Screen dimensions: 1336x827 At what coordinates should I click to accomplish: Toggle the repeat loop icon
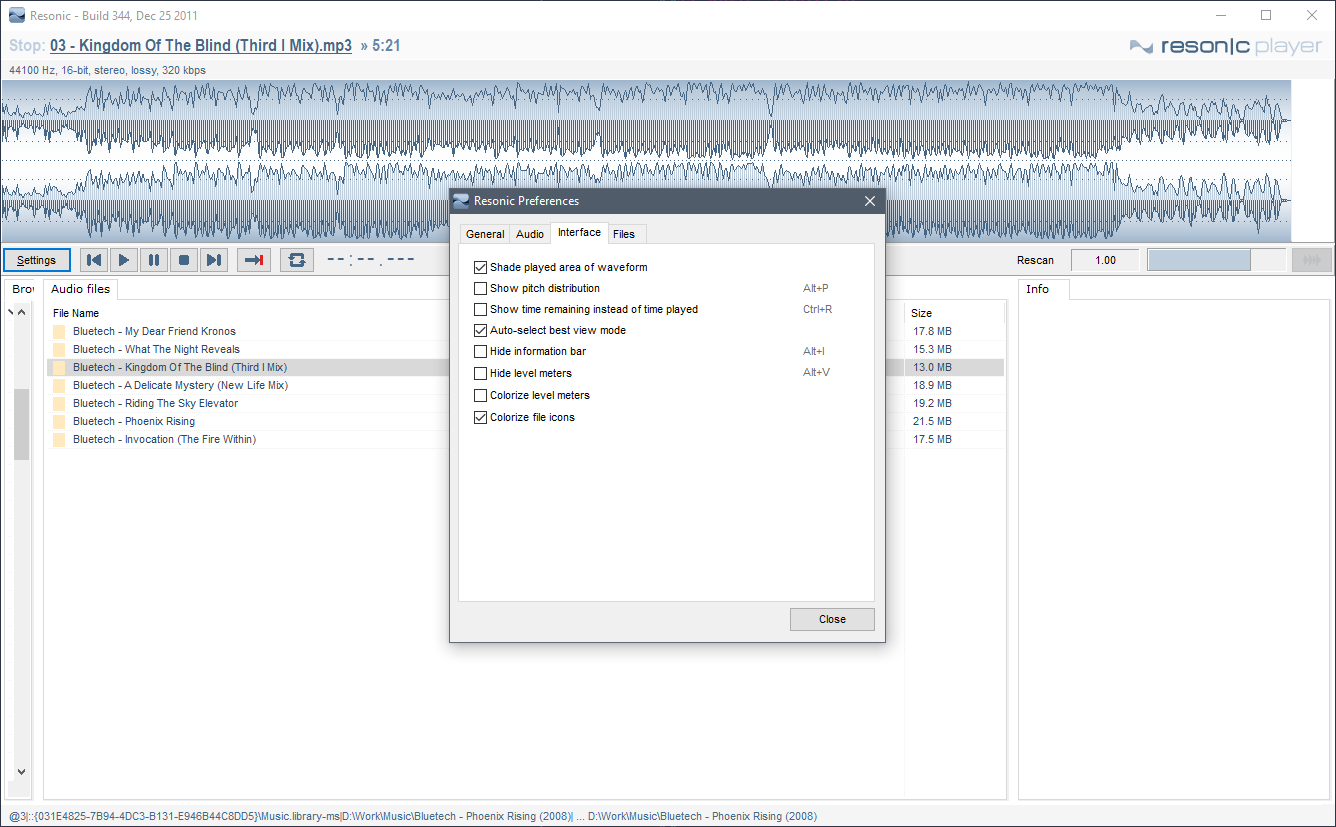point(296,260)
